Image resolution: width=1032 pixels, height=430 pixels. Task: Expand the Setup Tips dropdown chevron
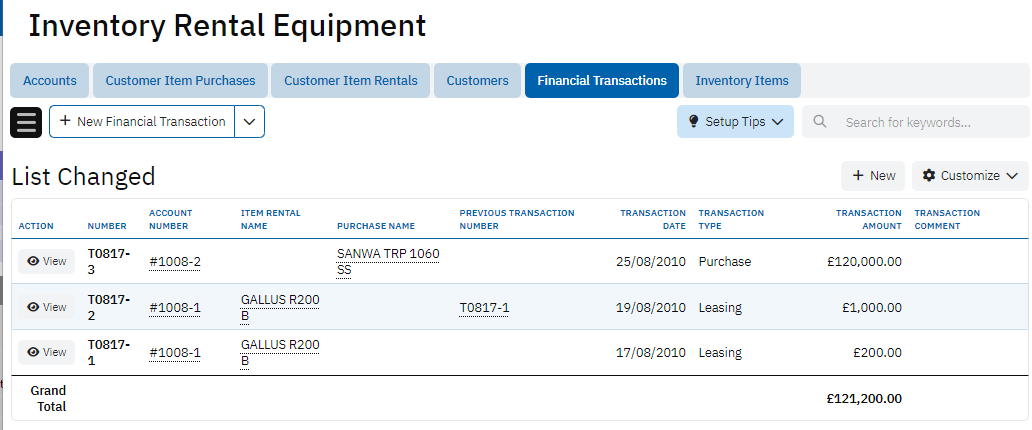778,122
